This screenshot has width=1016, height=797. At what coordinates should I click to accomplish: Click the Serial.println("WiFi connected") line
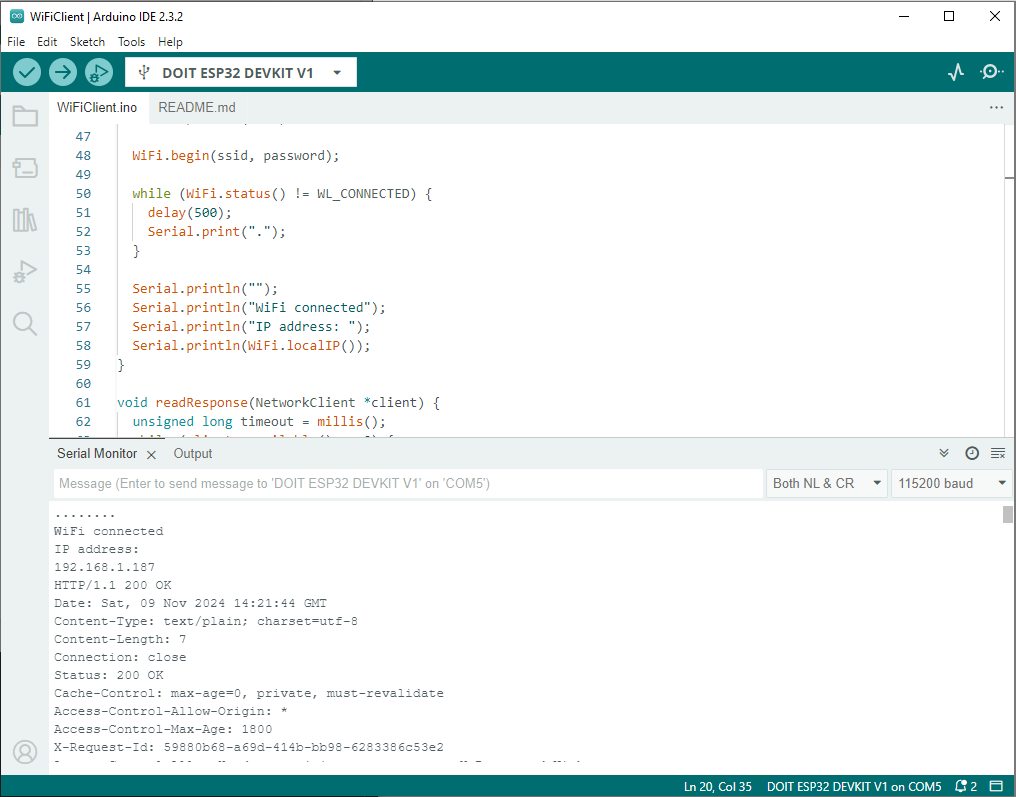coord(259,308)
